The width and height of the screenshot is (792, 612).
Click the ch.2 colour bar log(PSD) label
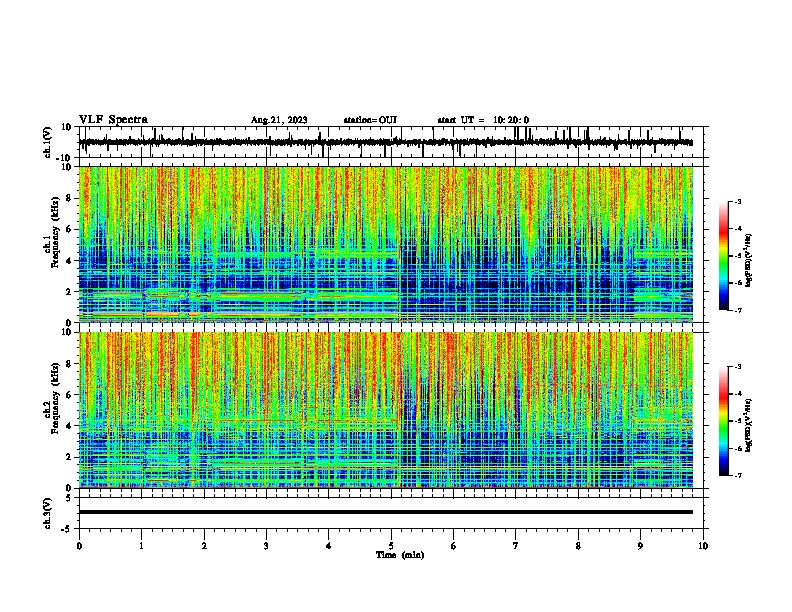749,425
